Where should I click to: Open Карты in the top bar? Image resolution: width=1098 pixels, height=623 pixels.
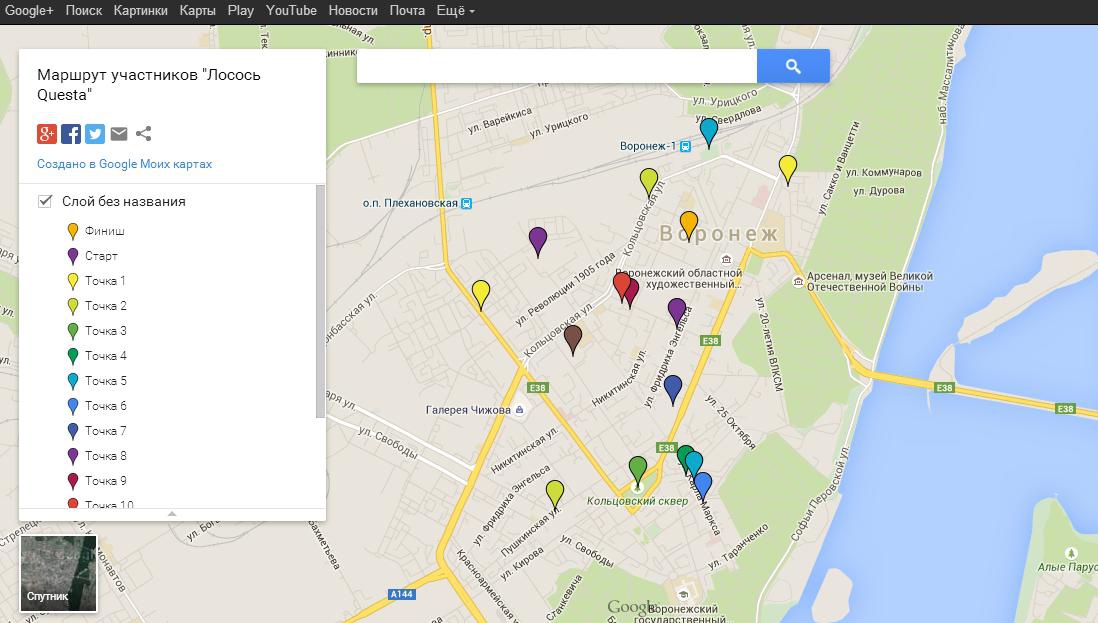tap(197, 10)
